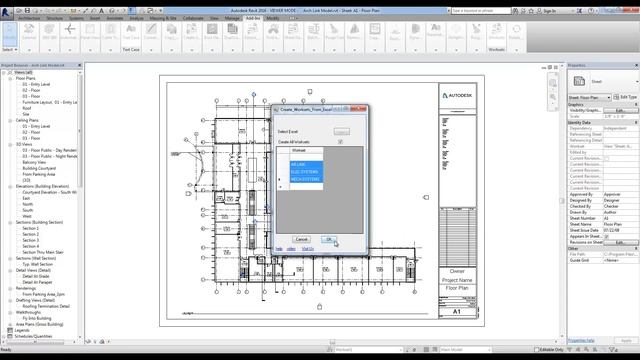Click the navigation wheel icon in the view
This screenshot has height=360, width=640.
pos(553,83)
